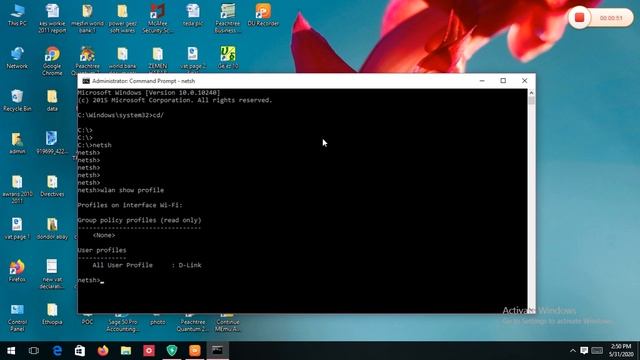Open the 919899_422 desktop file
The width and height of the screenshot is (640, 360).
(52, 143)
